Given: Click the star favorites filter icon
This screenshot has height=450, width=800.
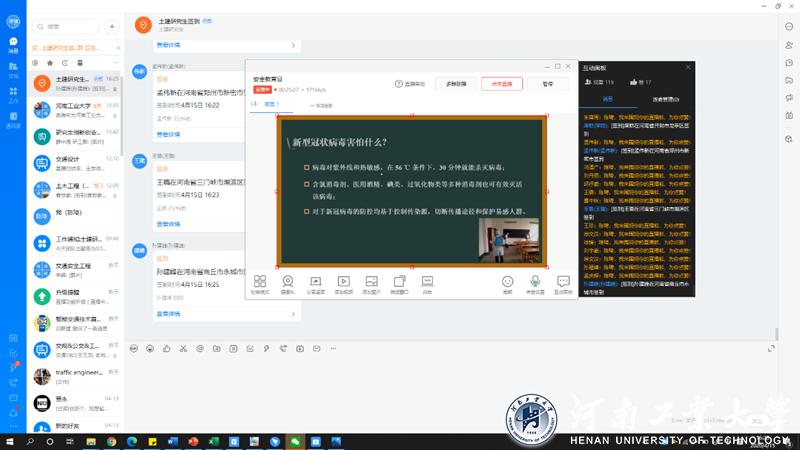Looking at the screenshot, I should coord(50,63).
